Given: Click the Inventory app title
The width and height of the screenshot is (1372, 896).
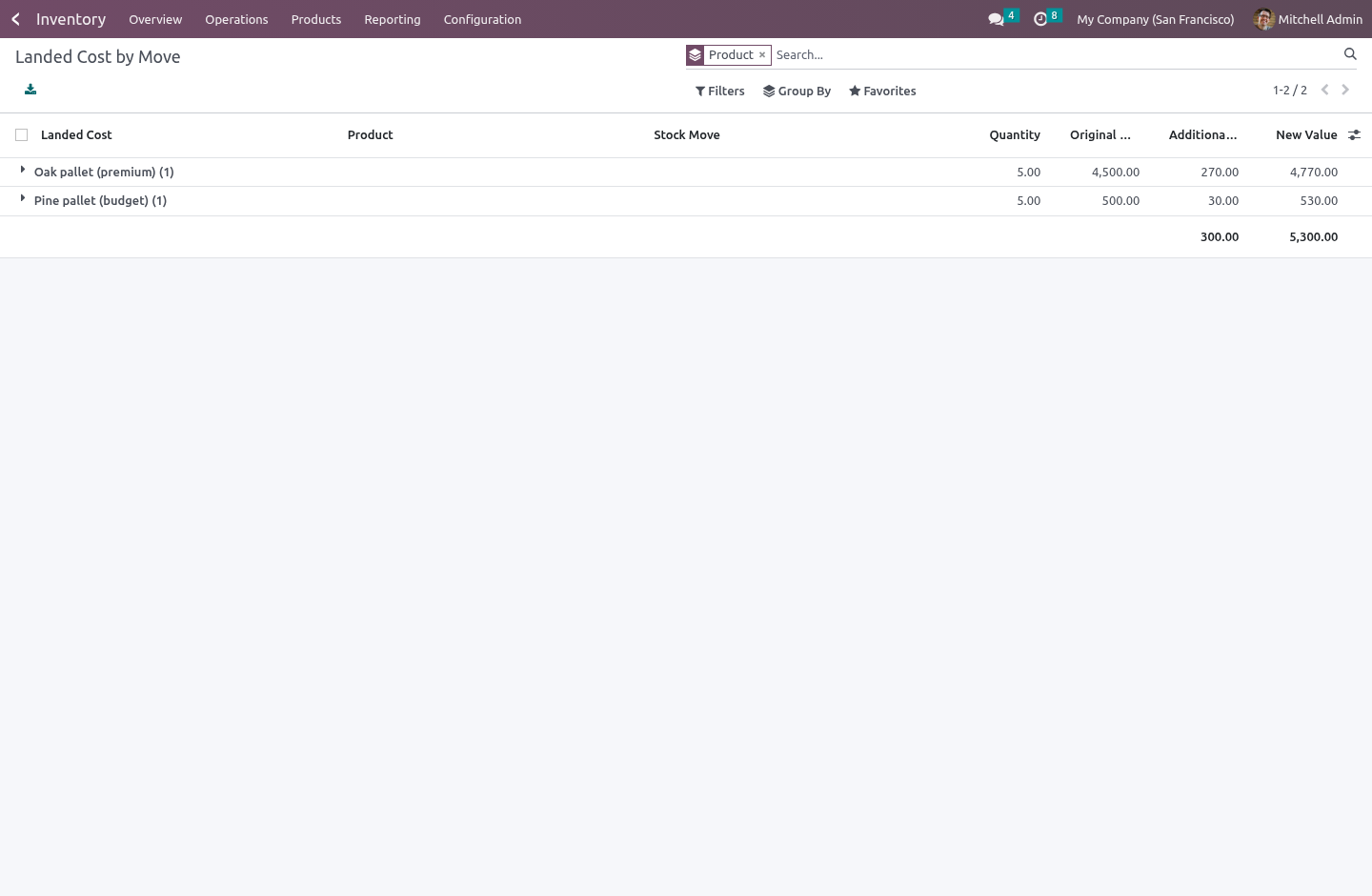Looking at the screenshot, I should [x=71, y=19].
